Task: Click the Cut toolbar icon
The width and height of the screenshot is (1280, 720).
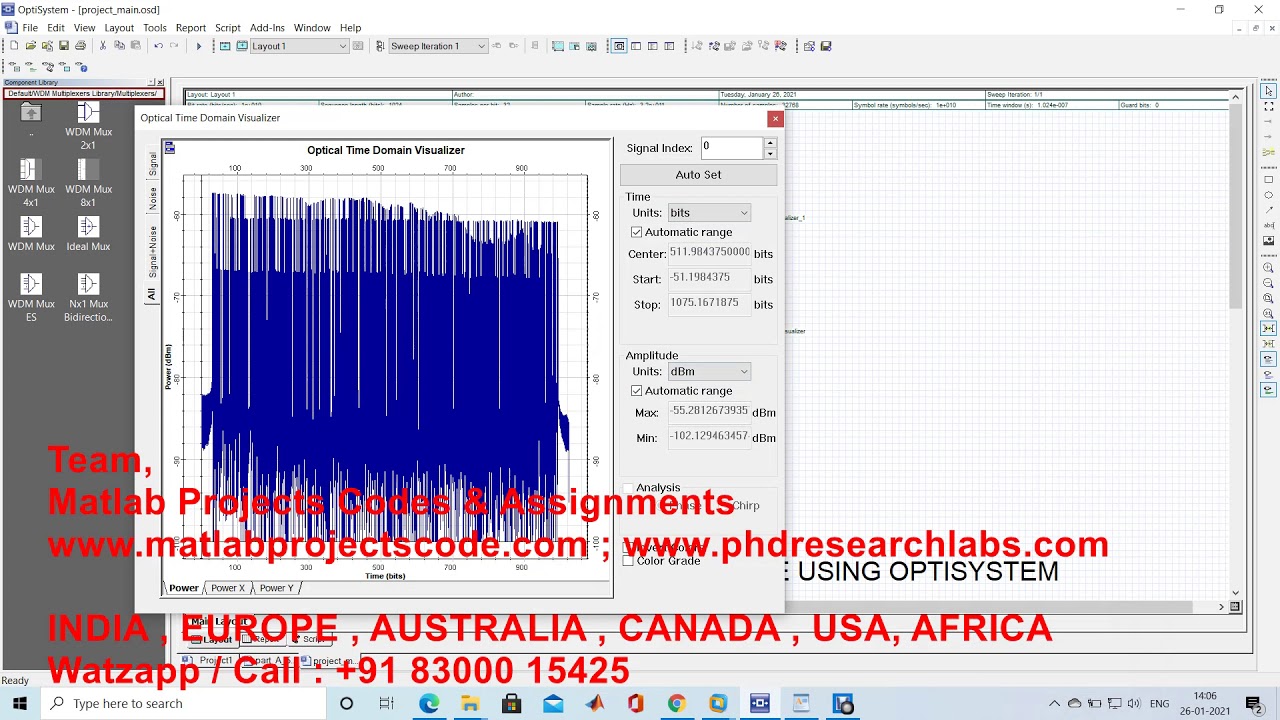Action: pyautogui.click(x=102, y=46)
